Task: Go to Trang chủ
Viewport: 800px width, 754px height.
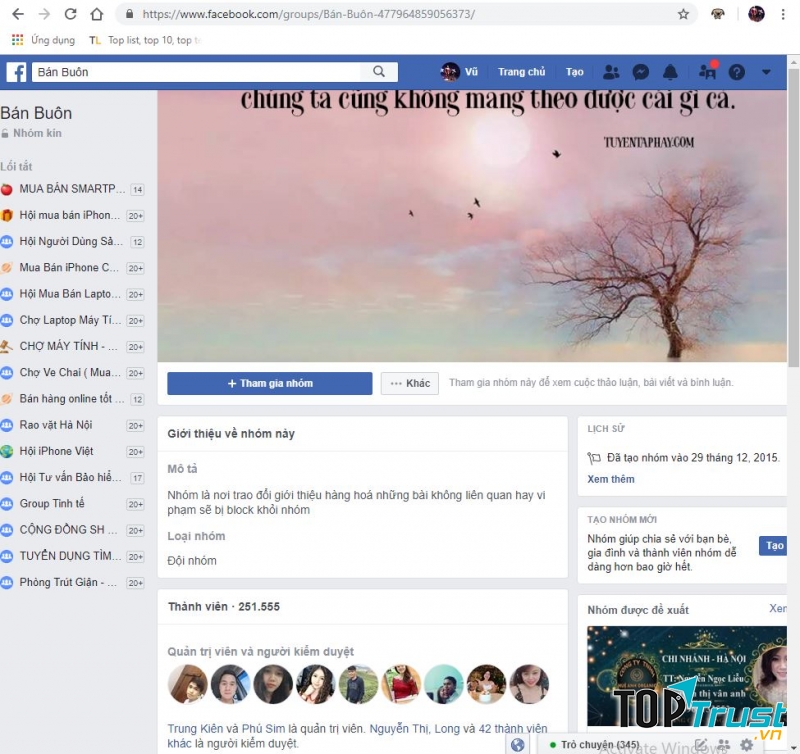Action: 521,72
